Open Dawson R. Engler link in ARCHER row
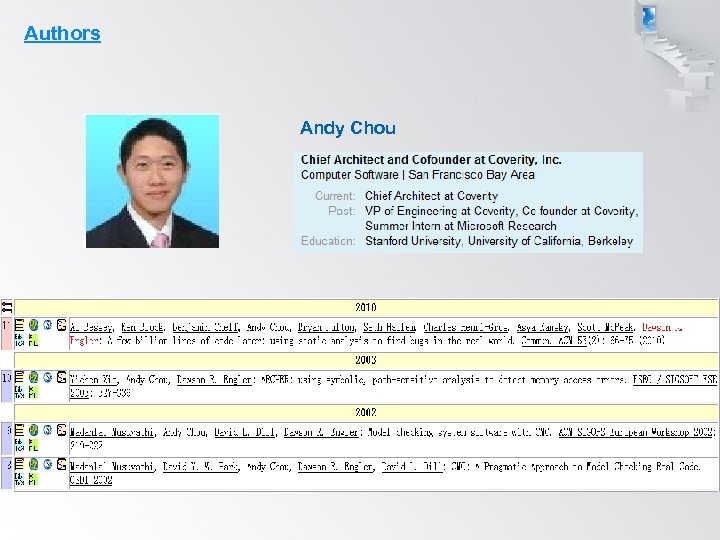720x540 pixels. [x=214, y=380]
